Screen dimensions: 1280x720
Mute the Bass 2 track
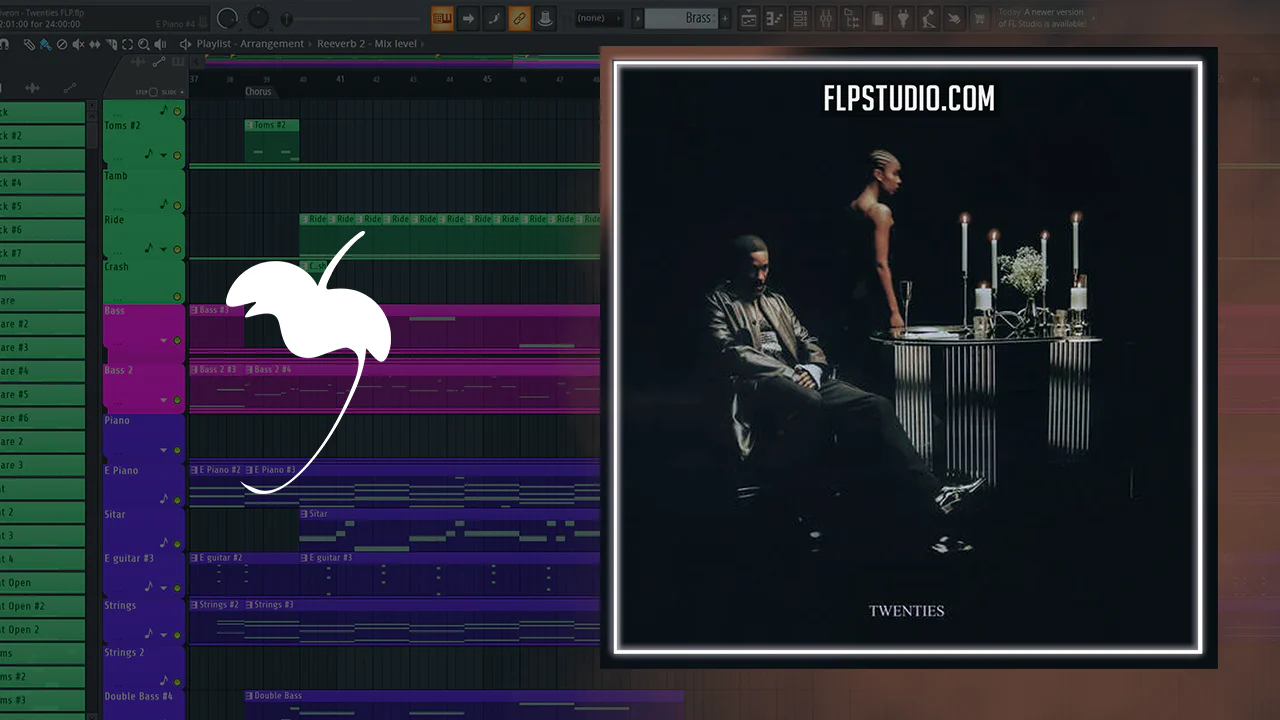[x=178, y=400]
